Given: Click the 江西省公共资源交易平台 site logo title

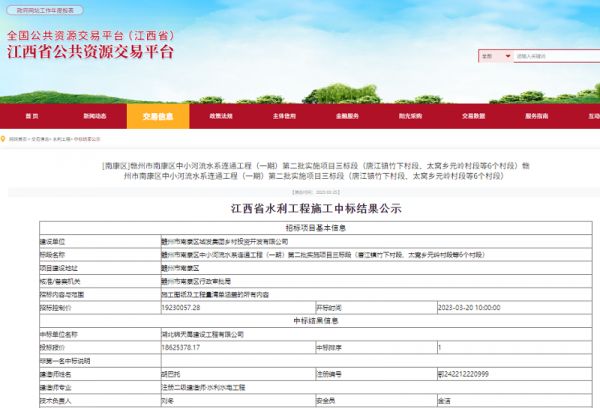Looking at the screenshot, I should pos(91,52).
